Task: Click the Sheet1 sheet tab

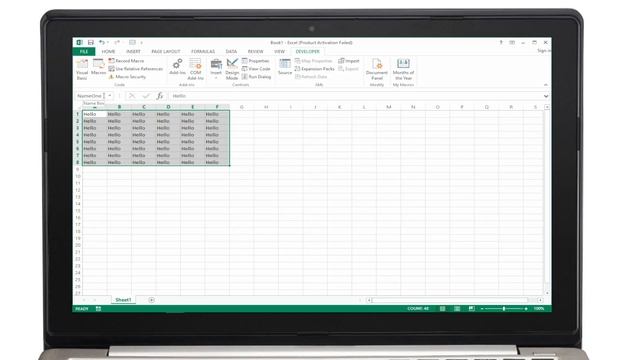Action: (123, 300)
